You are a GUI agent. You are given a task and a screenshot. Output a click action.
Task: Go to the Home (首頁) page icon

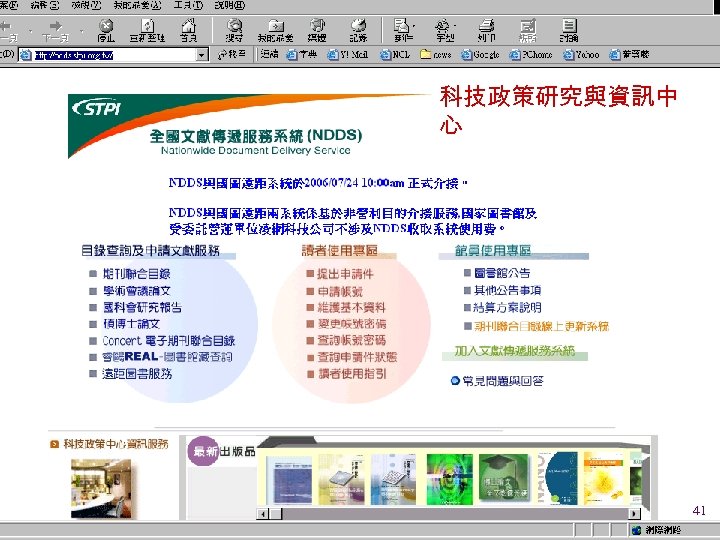[188, 31]
